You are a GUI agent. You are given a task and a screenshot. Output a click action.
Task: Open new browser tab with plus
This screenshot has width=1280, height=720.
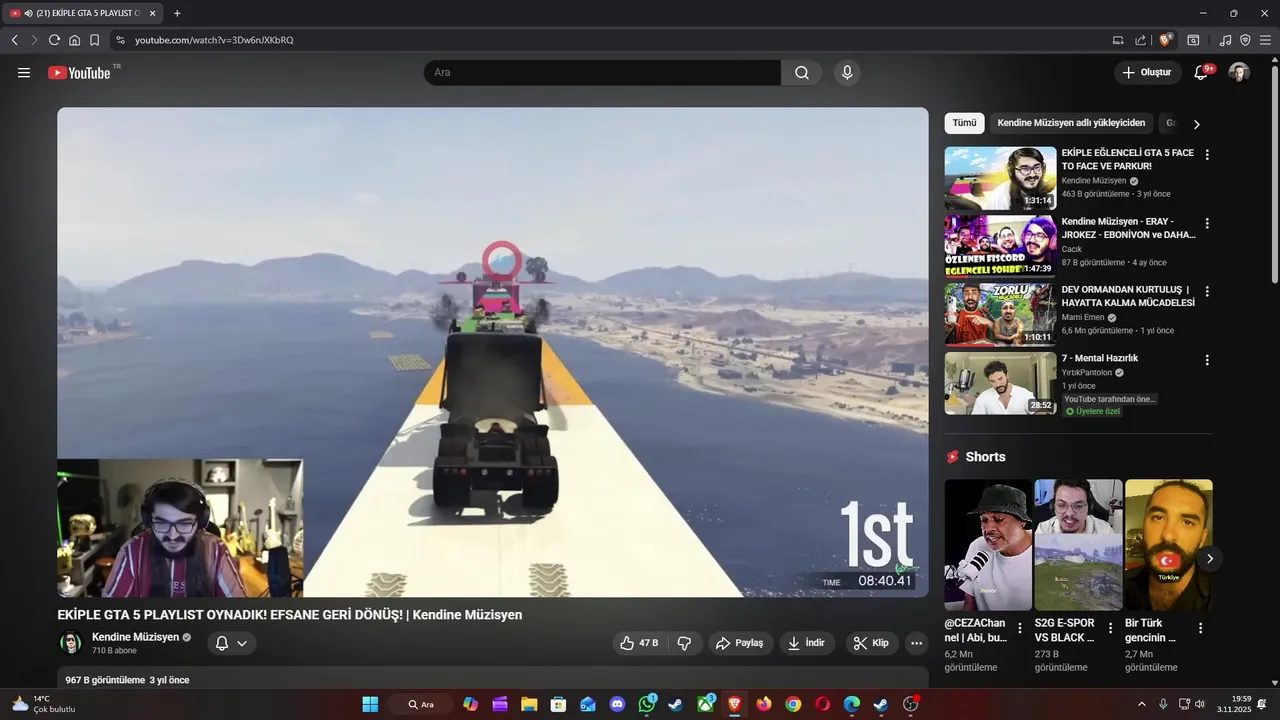pyautogui.click(x=177, y=13)
